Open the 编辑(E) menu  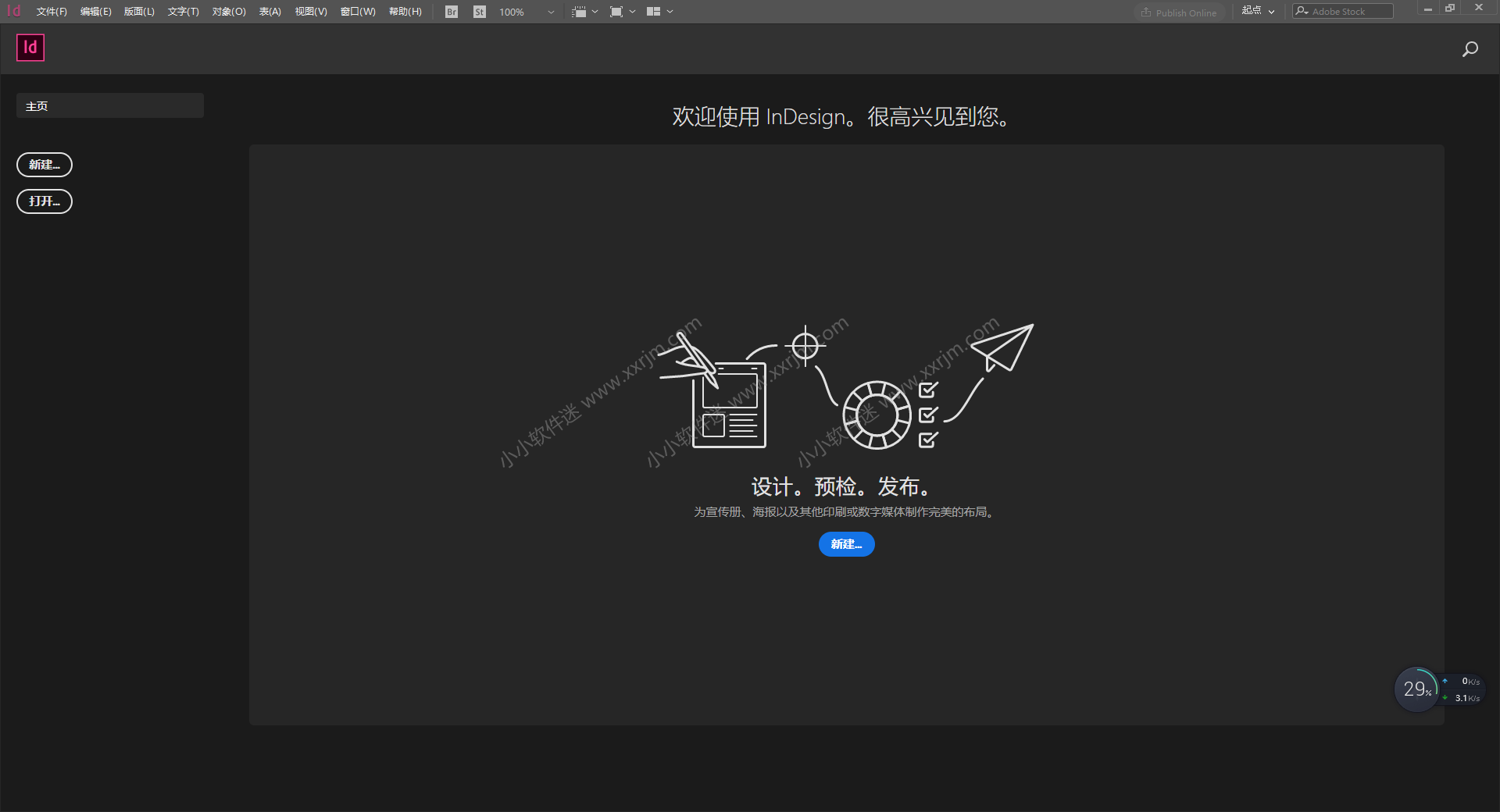click(x=95, y=12)
